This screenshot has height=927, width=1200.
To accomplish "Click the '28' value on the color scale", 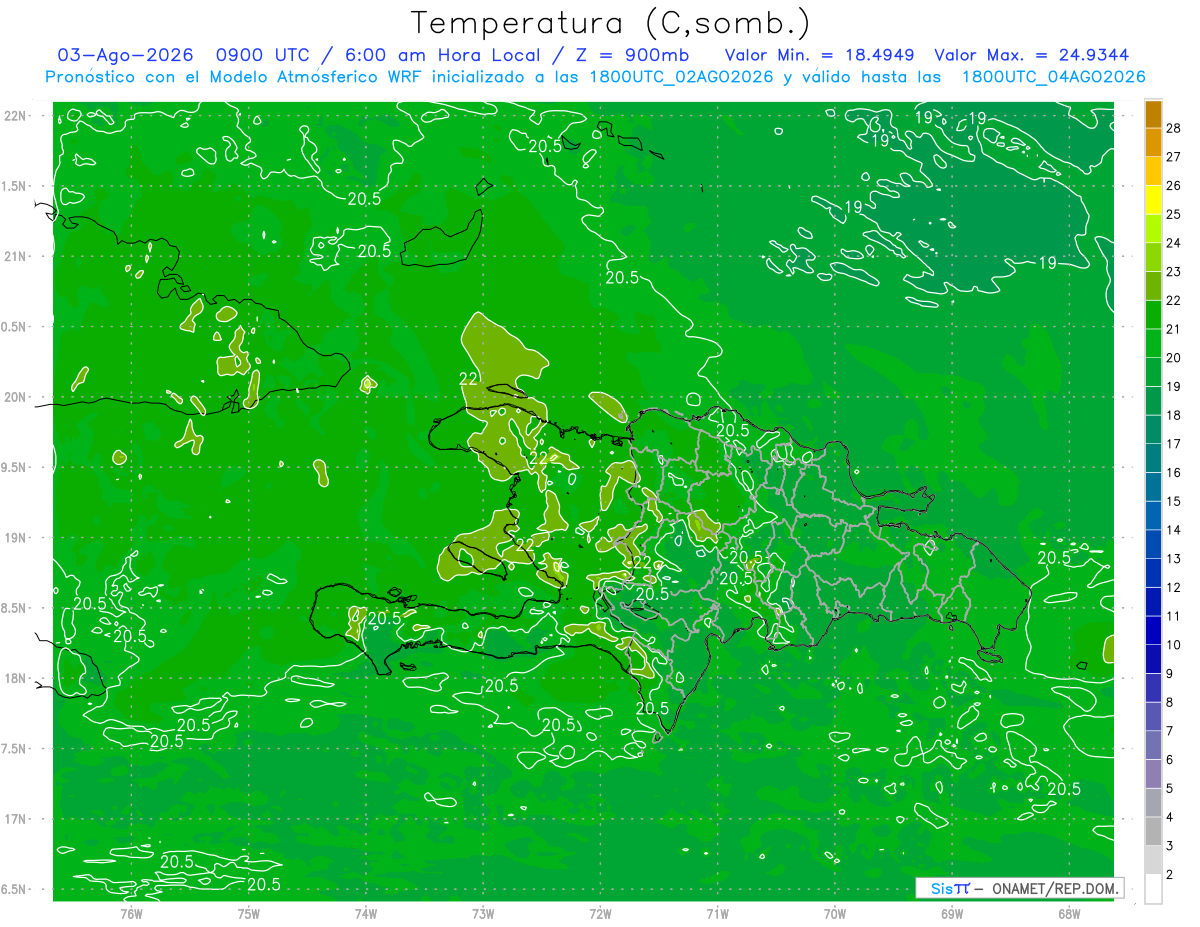I will pyautogui.click(x=1173, y=128).
